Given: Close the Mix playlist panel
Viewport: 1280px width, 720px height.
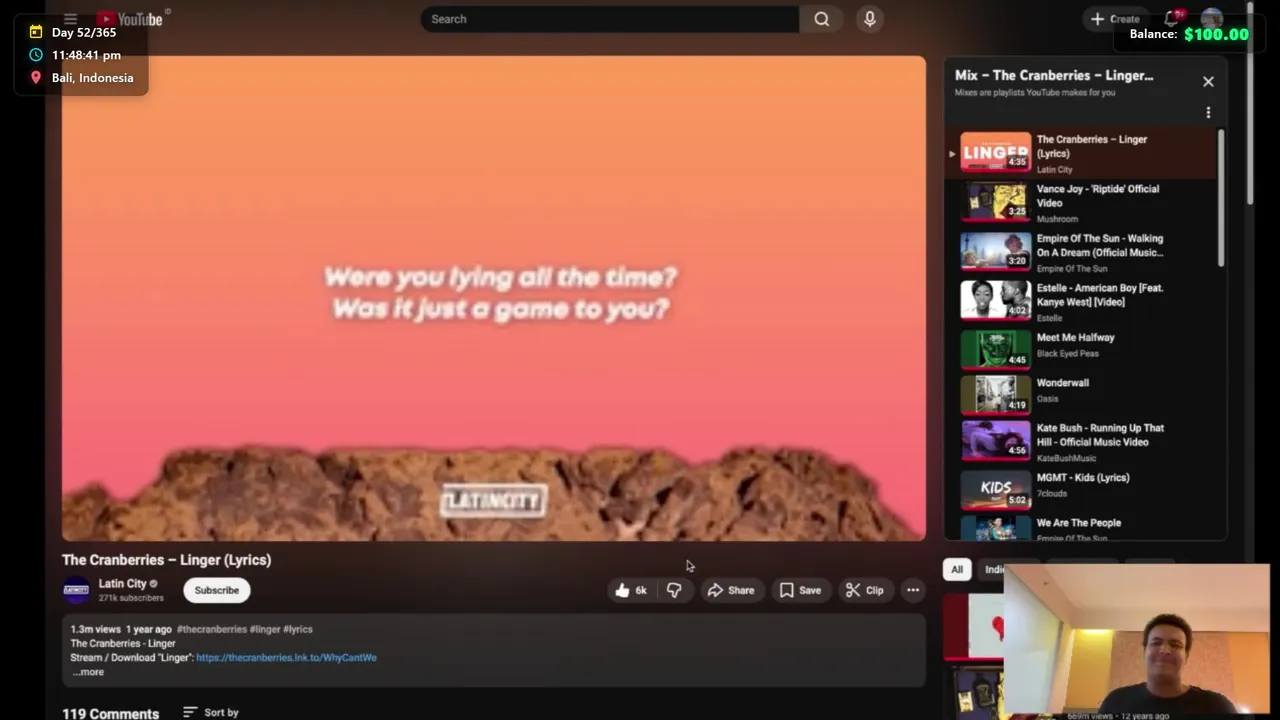Looking at the screenshot, I should [1208, 82].
